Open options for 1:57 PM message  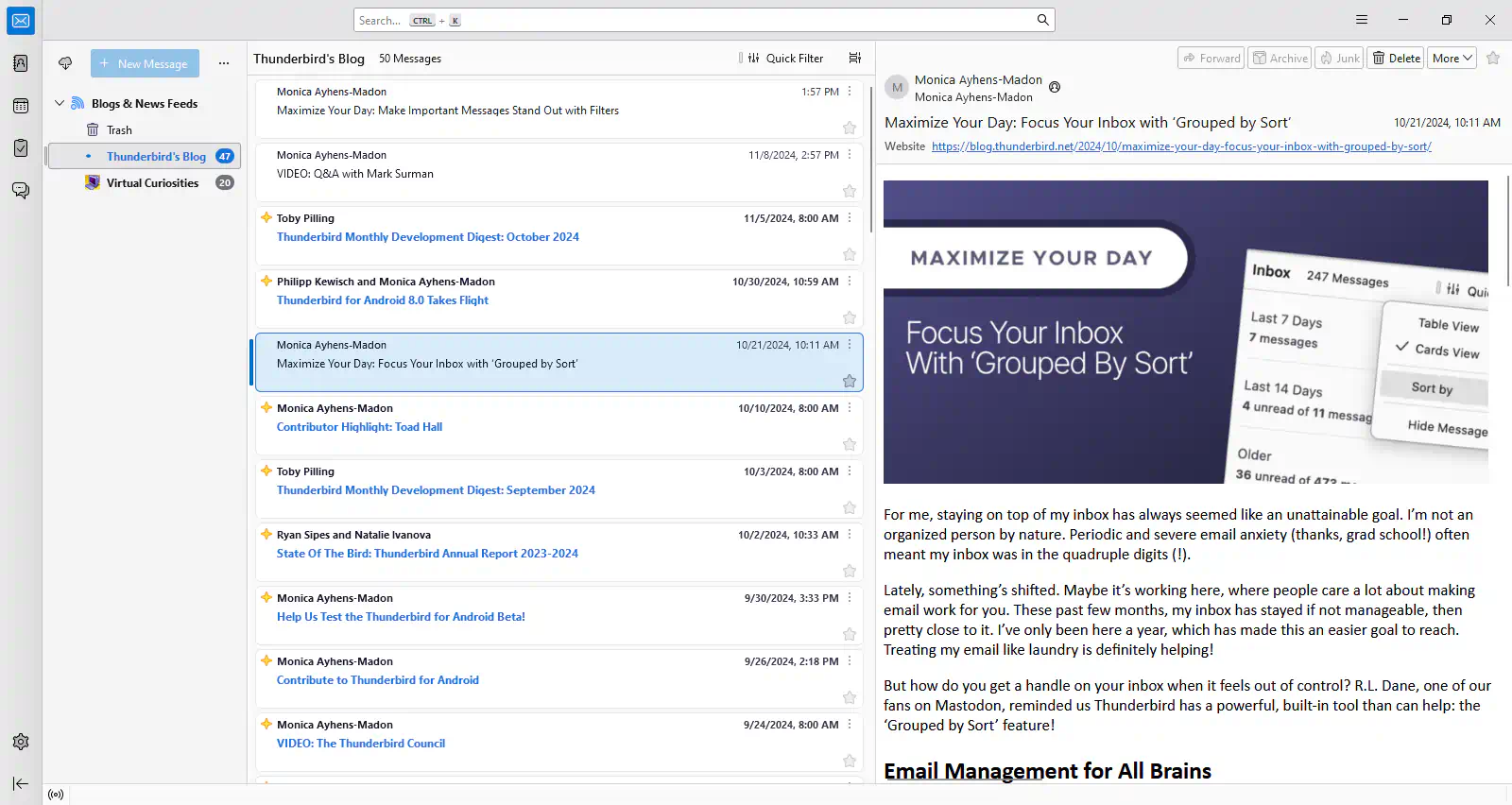850,92
